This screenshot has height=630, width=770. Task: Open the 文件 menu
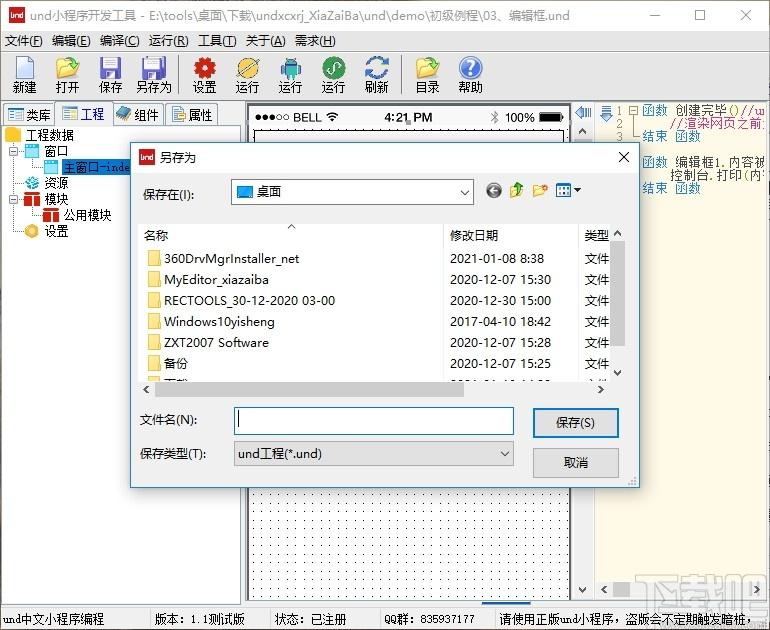click(x=24, y=41)
